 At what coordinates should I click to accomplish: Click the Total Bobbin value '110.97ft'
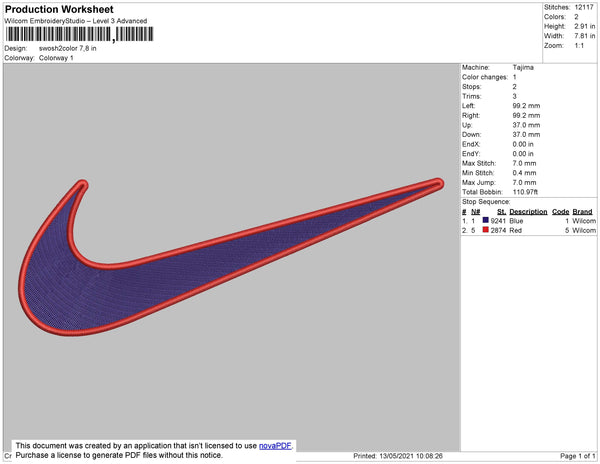tap(525, 192)
